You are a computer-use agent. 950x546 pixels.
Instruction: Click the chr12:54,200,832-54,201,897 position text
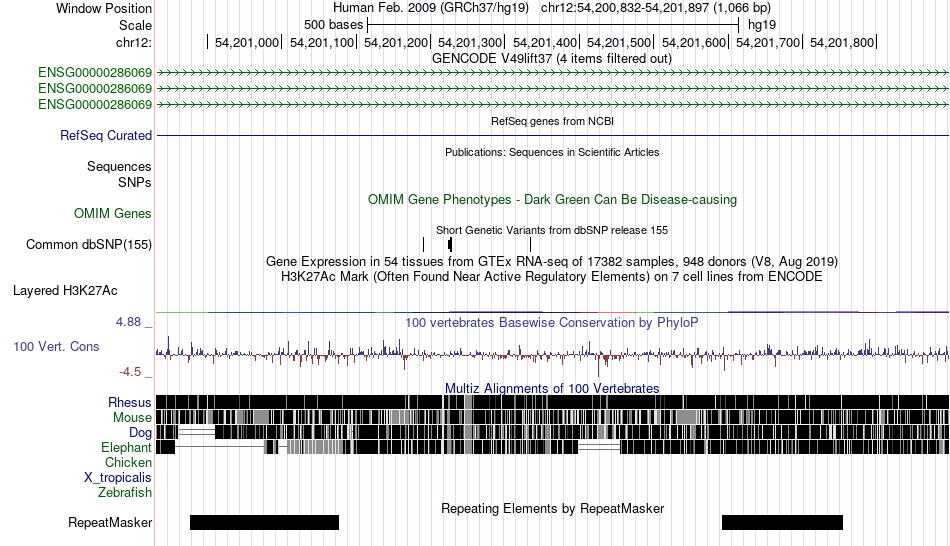point(656,8)
